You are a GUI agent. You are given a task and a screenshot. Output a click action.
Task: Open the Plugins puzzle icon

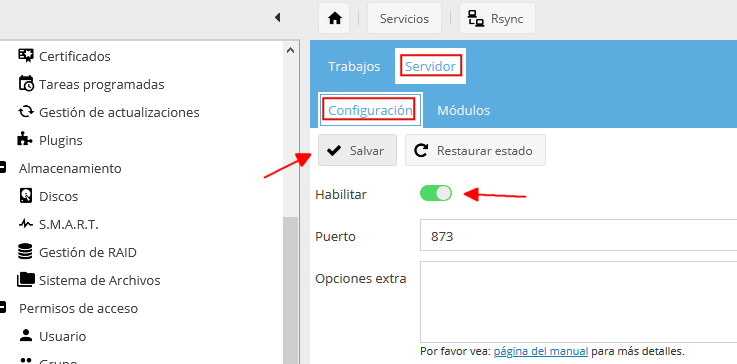(x=24, y=139)
